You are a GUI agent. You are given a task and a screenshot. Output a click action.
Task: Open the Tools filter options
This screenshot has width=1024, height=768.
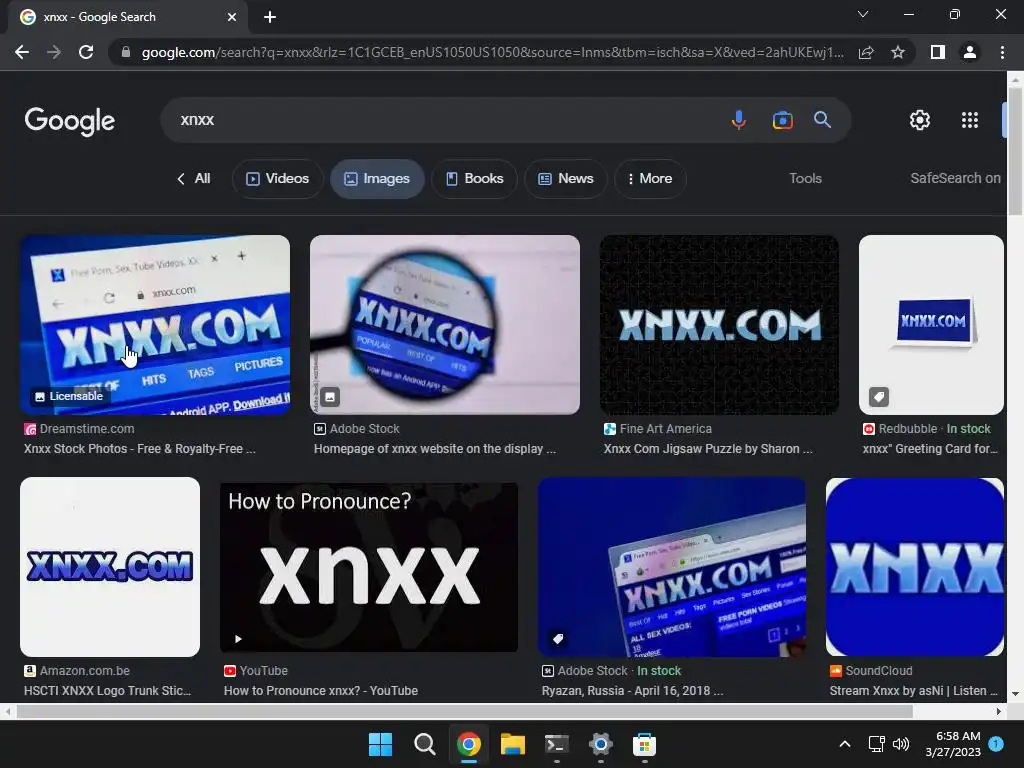(x=805, y=178)
